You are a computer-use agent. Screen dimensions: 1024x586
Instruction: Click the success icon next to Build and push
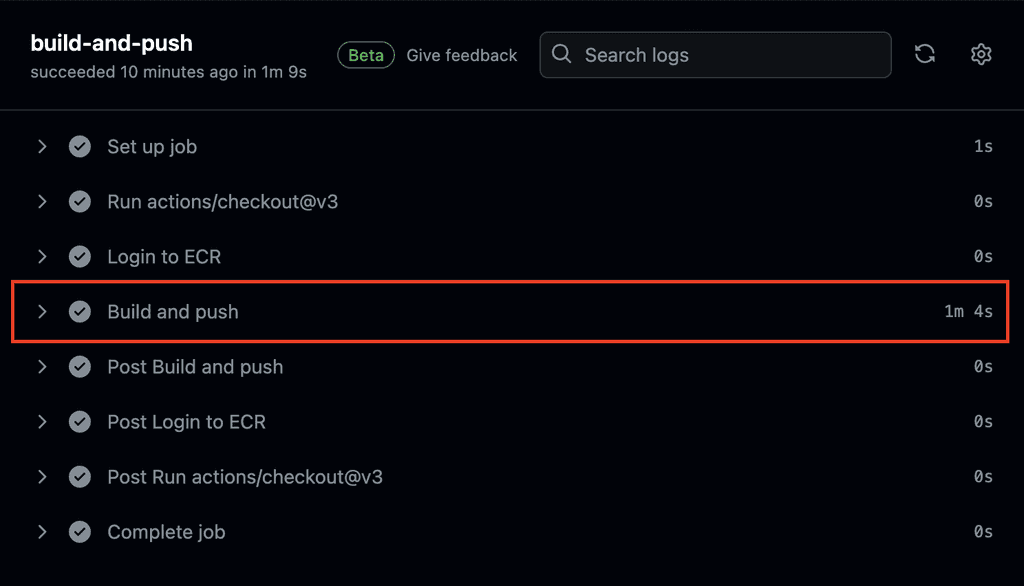point(80,311)
